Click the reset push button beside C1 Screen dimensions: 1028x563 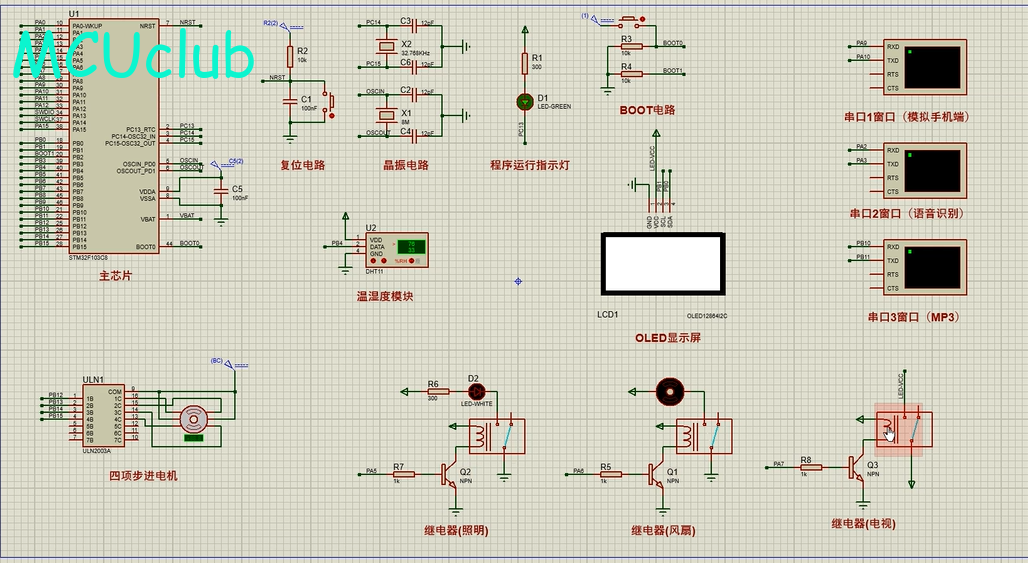(x=330, y=102)
